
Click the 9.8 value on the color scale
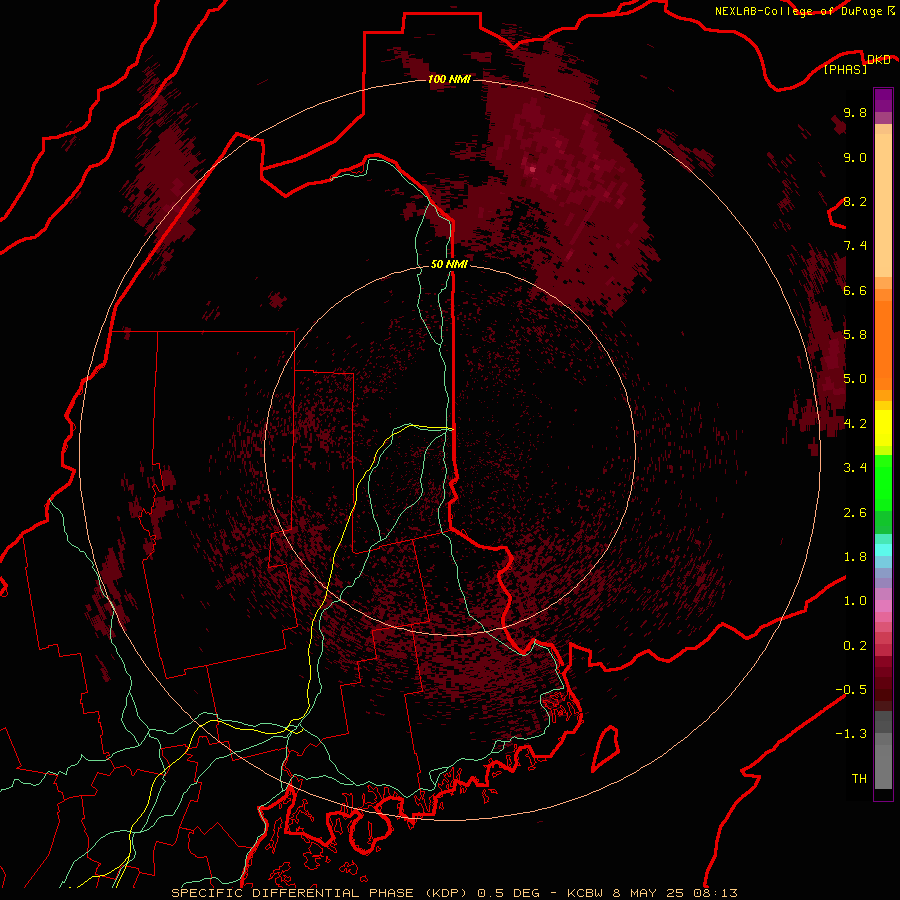coord(855,112)
